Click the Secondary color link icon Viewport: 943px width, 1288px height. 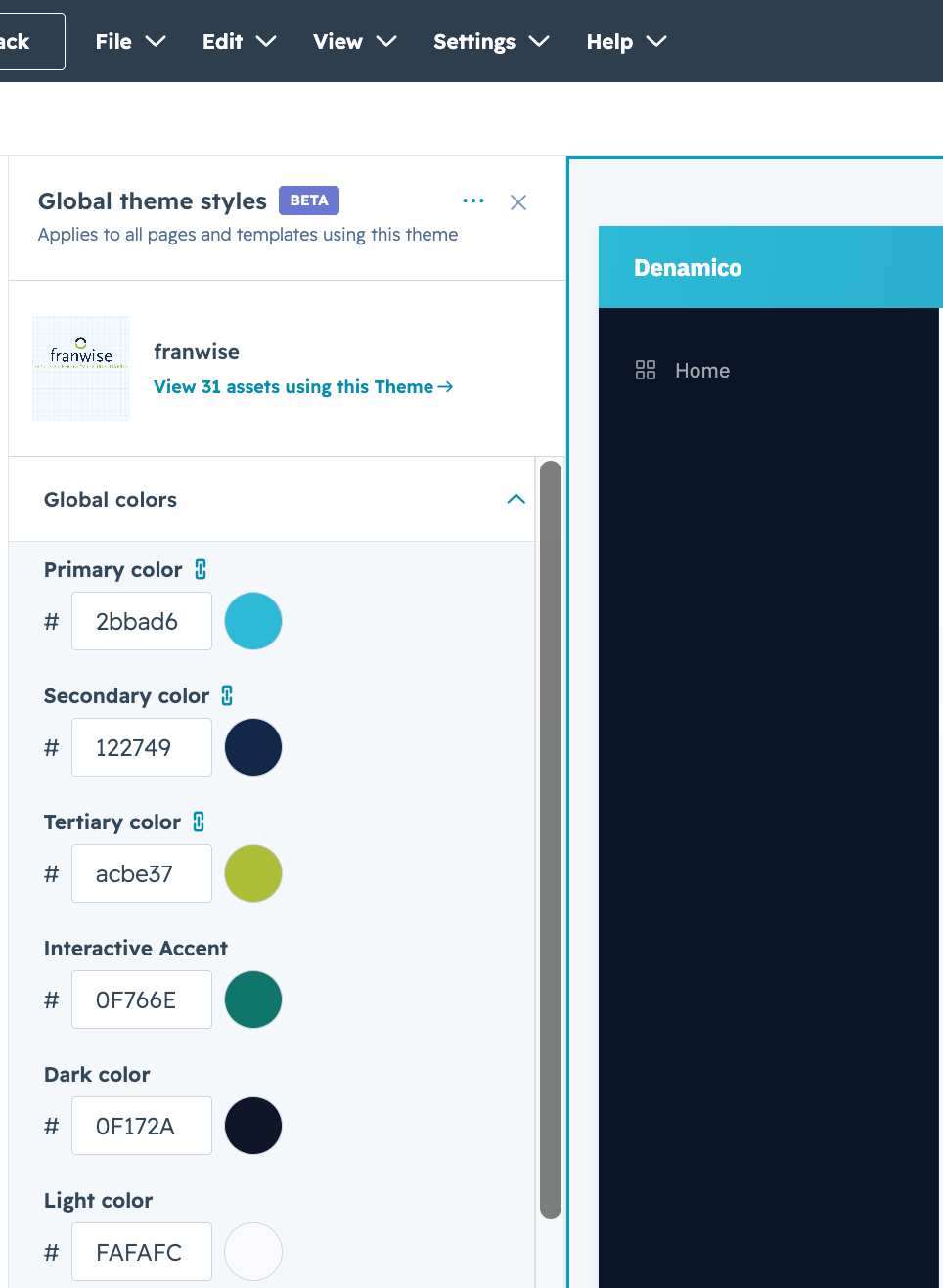(227, 695)
